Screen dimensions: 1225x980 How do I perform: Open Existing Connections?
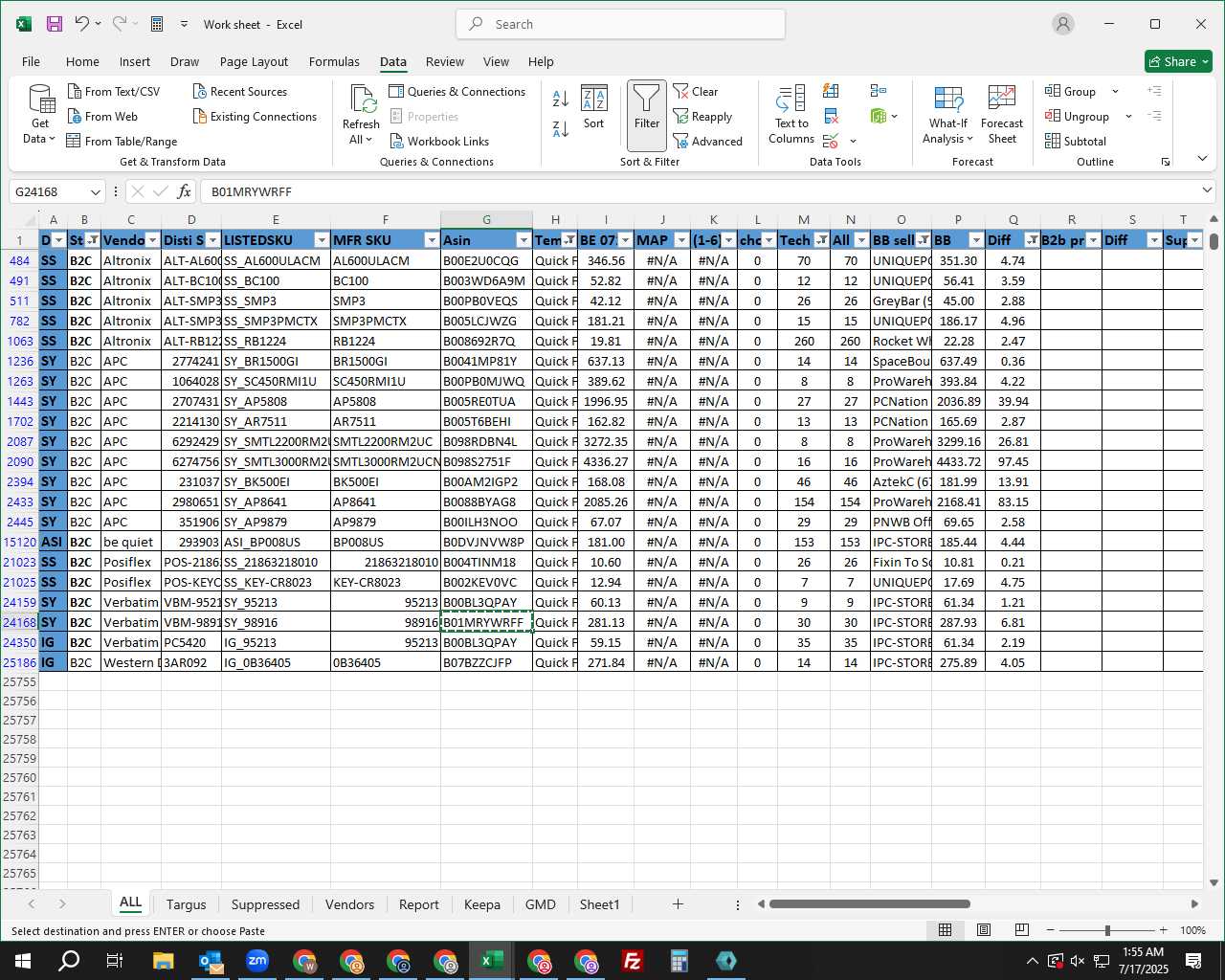(x=255, y=117)
